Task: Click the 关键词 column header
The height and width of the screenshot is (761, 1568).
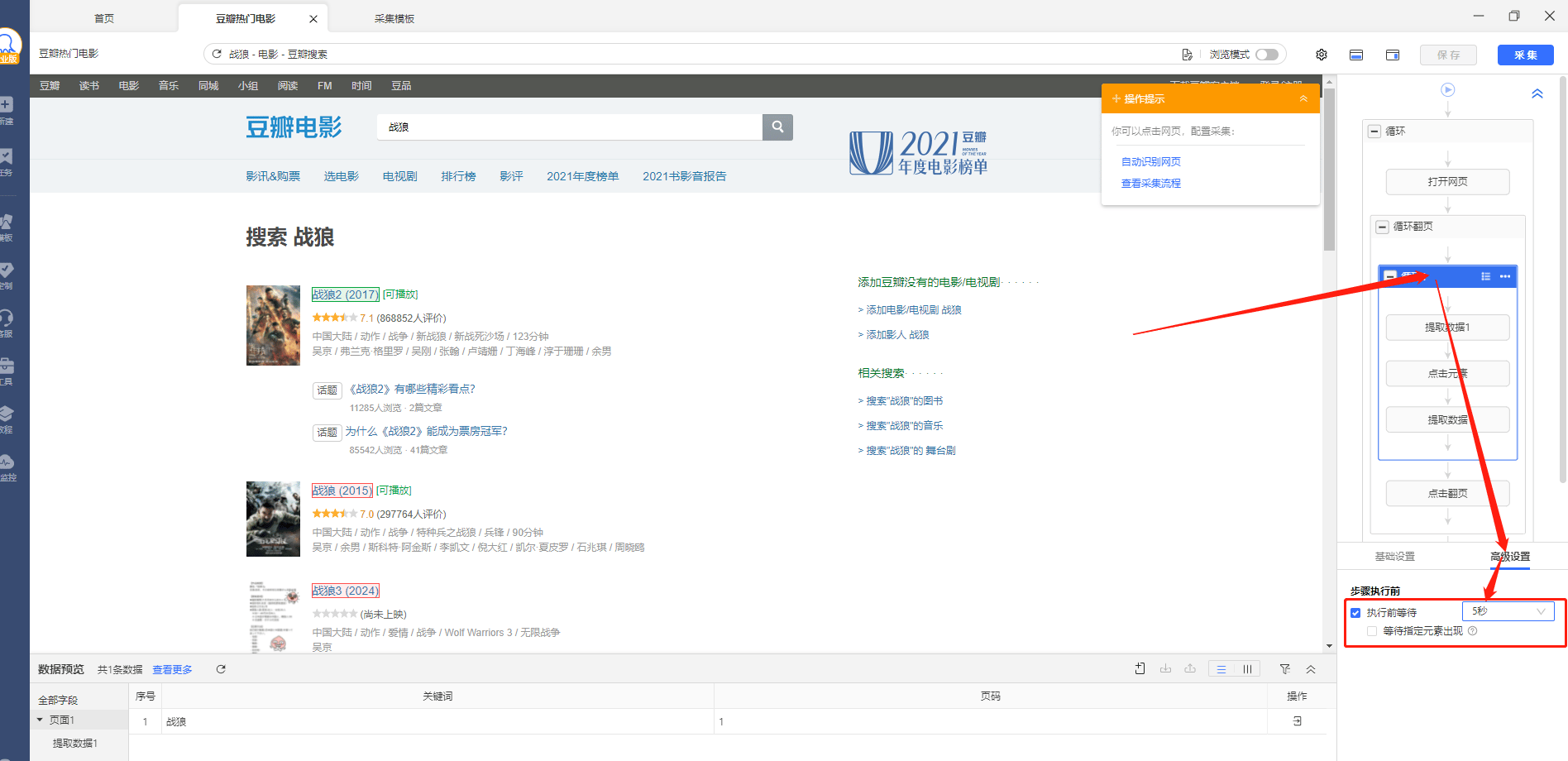Action: click(x=437, y=696)
